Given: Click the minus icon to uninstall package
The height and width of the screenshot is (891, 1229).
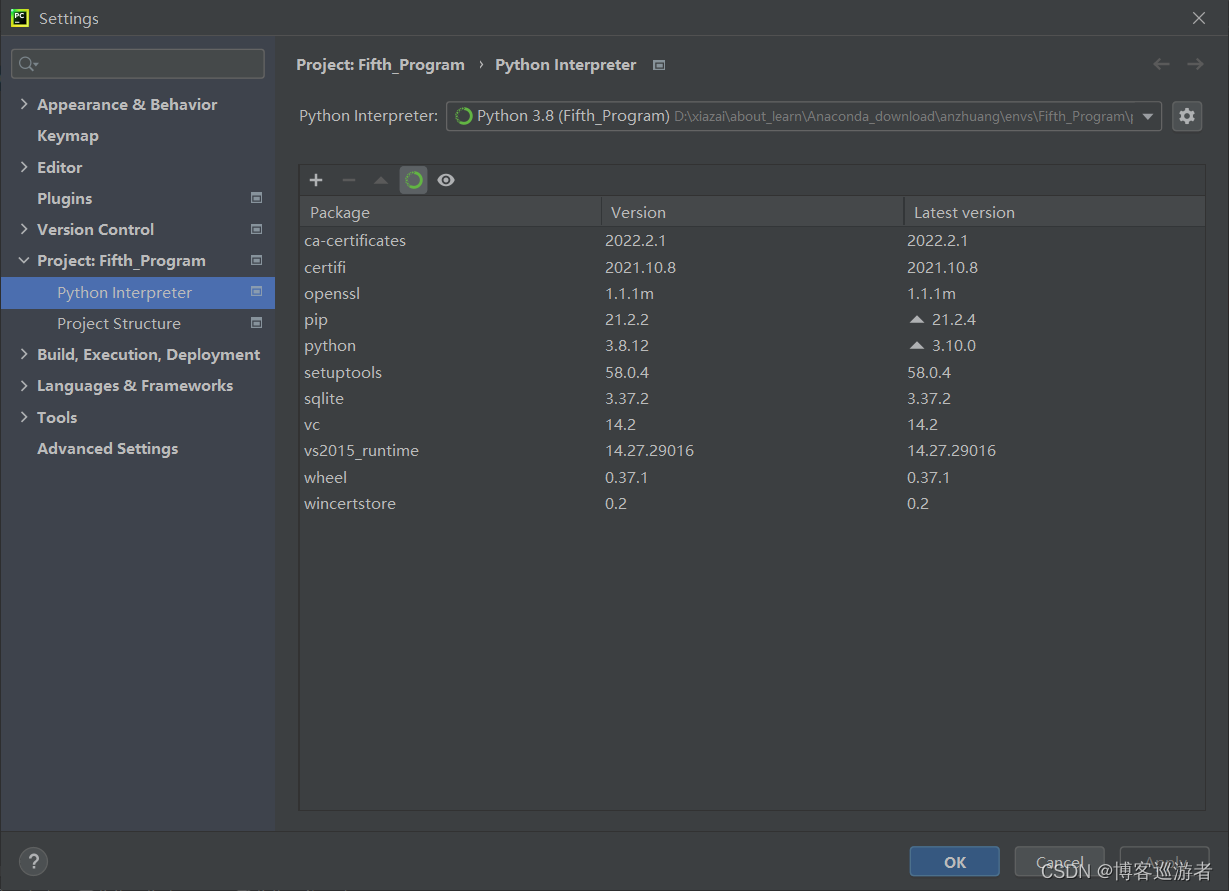Looking at the screenshot, I should 349,180.
